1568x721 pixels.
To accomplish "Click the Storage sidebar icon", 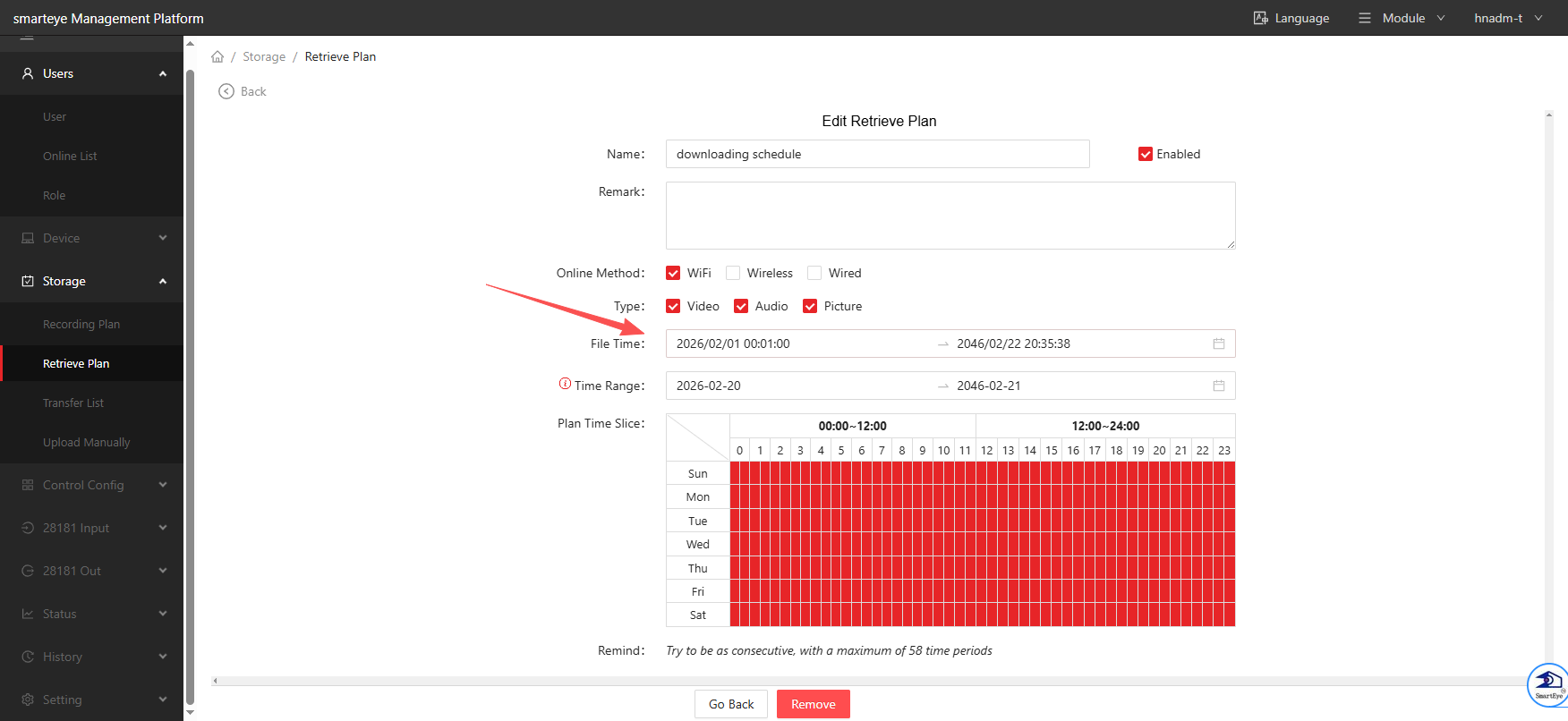I will [x=28, y=281].
